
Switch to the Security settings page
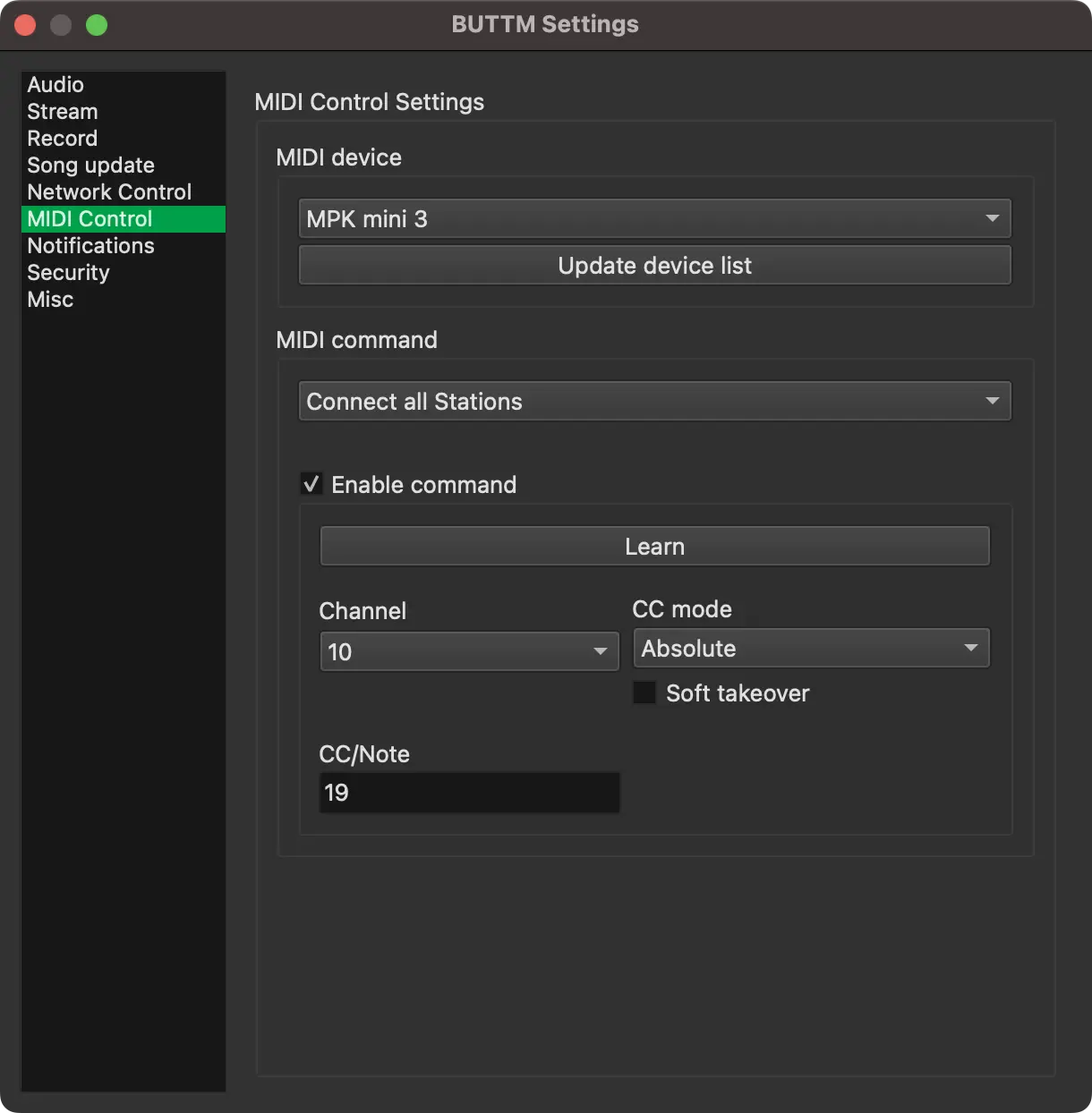[68, 272]
